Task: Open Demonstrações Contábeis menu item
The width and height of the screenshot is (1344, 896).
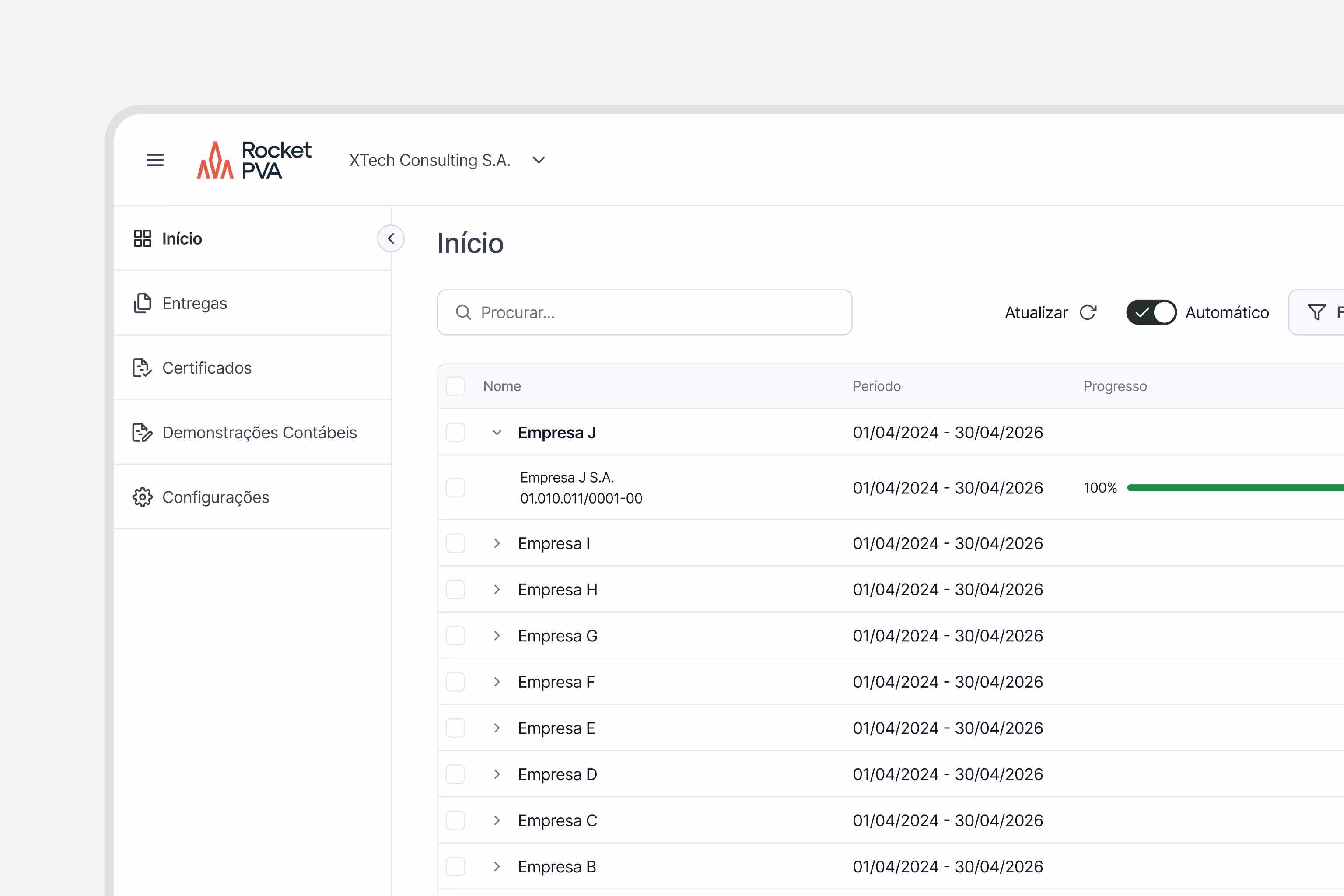Action: [x=259, y=433]
